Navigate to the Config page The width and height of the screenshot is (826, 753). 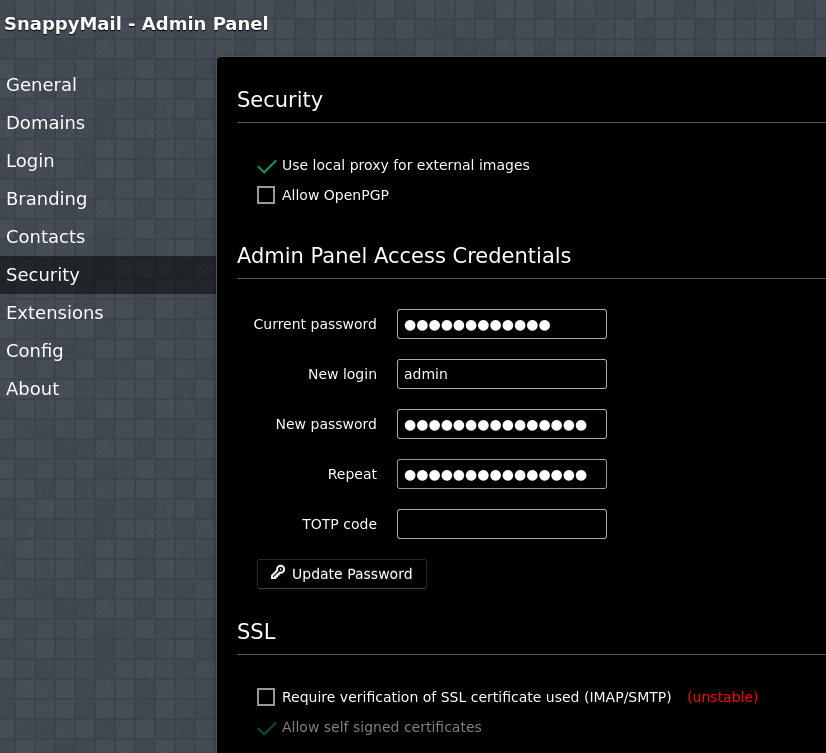click(x=35, y=351)
